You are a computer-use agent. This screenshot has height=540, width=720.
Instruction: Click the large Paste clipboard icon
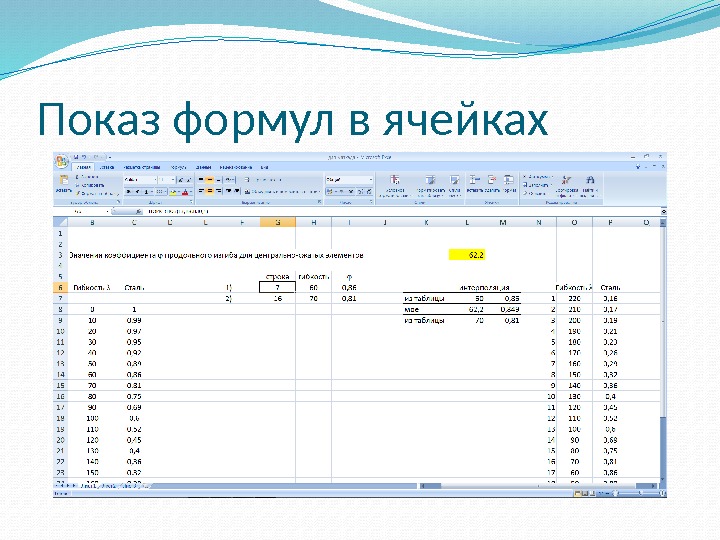tap(64, 180)
